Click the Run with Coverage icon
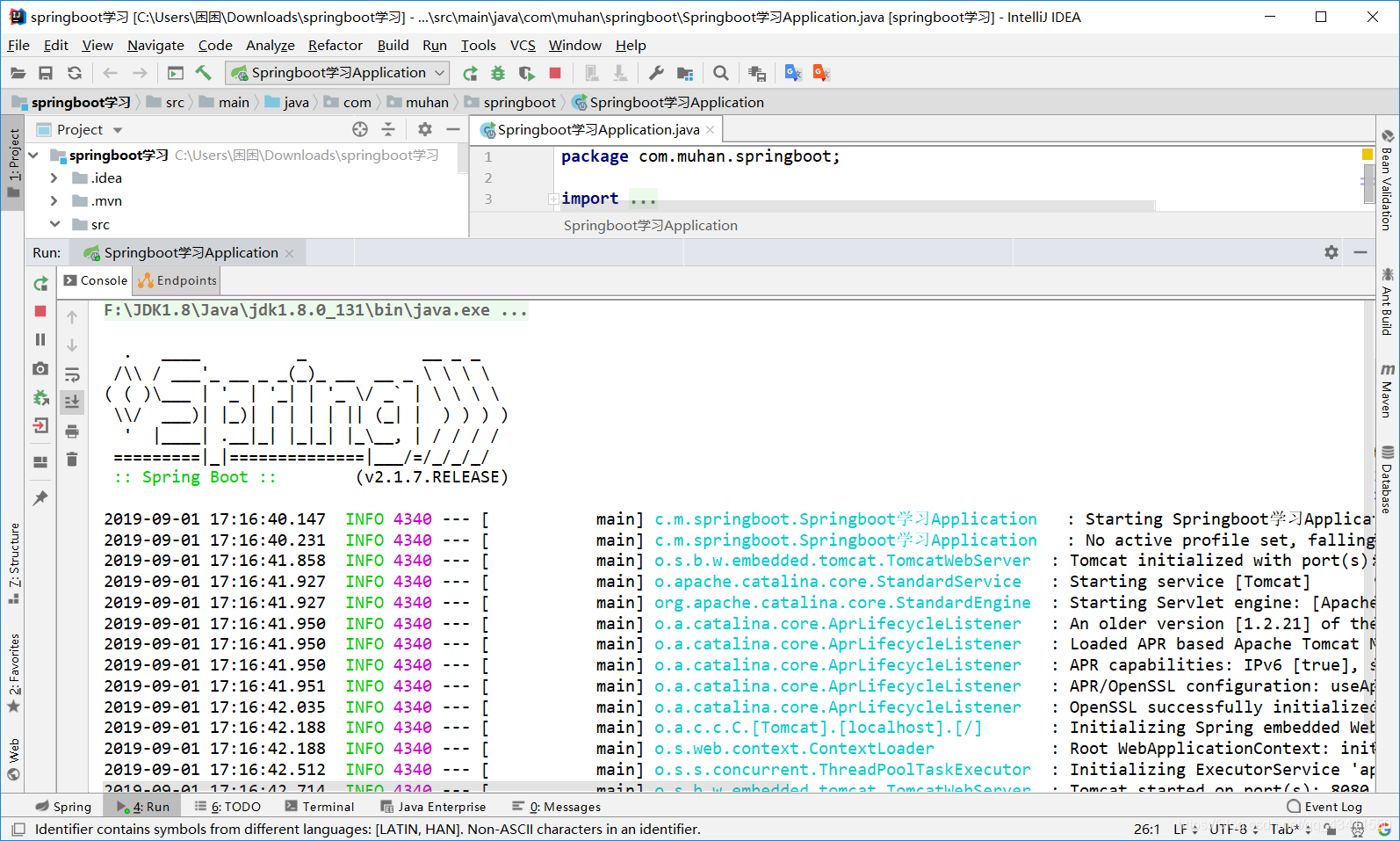Image resolution: width=1400 pixels, height=841 pixels. (x=526, y=73)
